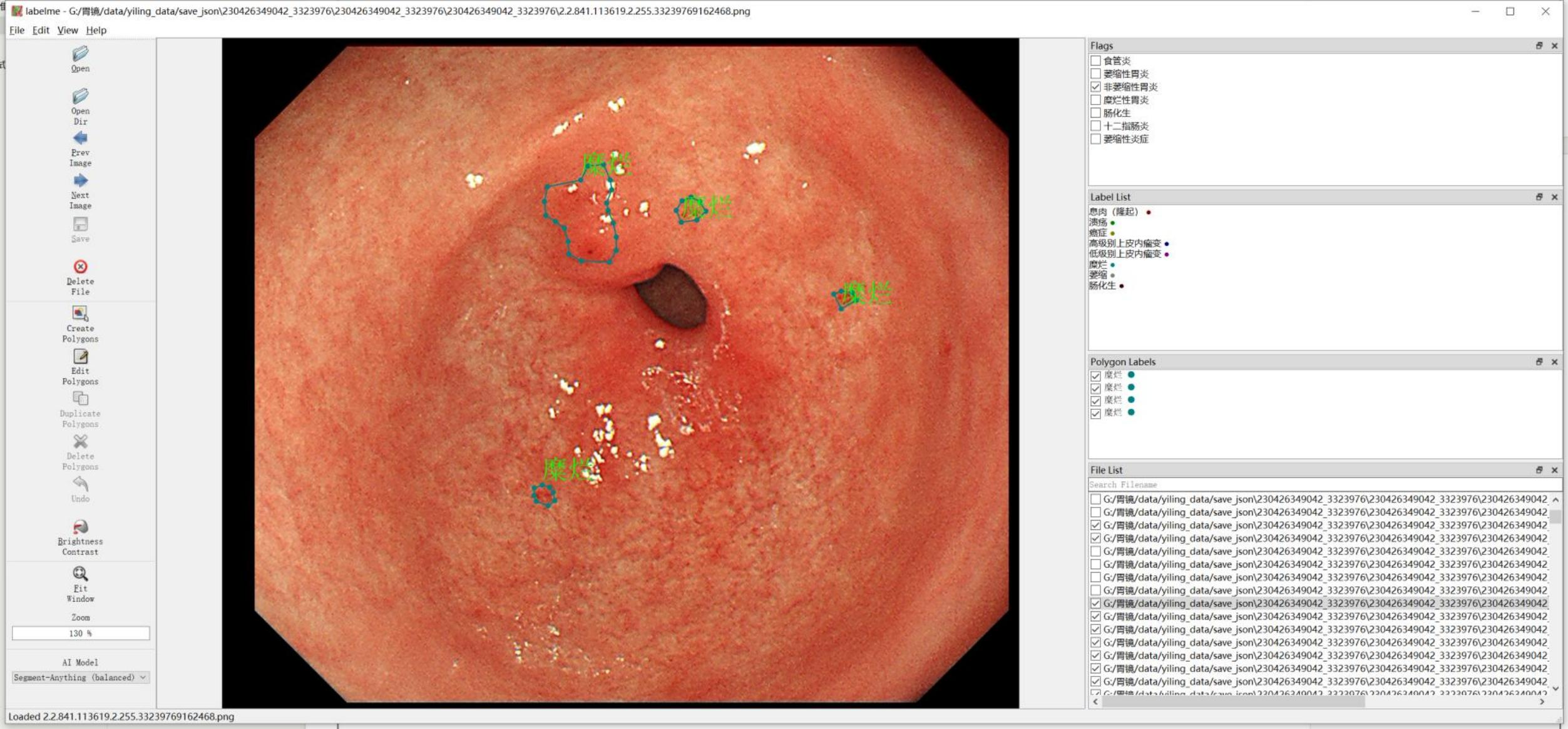This screenshot has height=729, width=1568.
Task: Activate the Edit Polygons tool
Action: [x=80, y=357]
